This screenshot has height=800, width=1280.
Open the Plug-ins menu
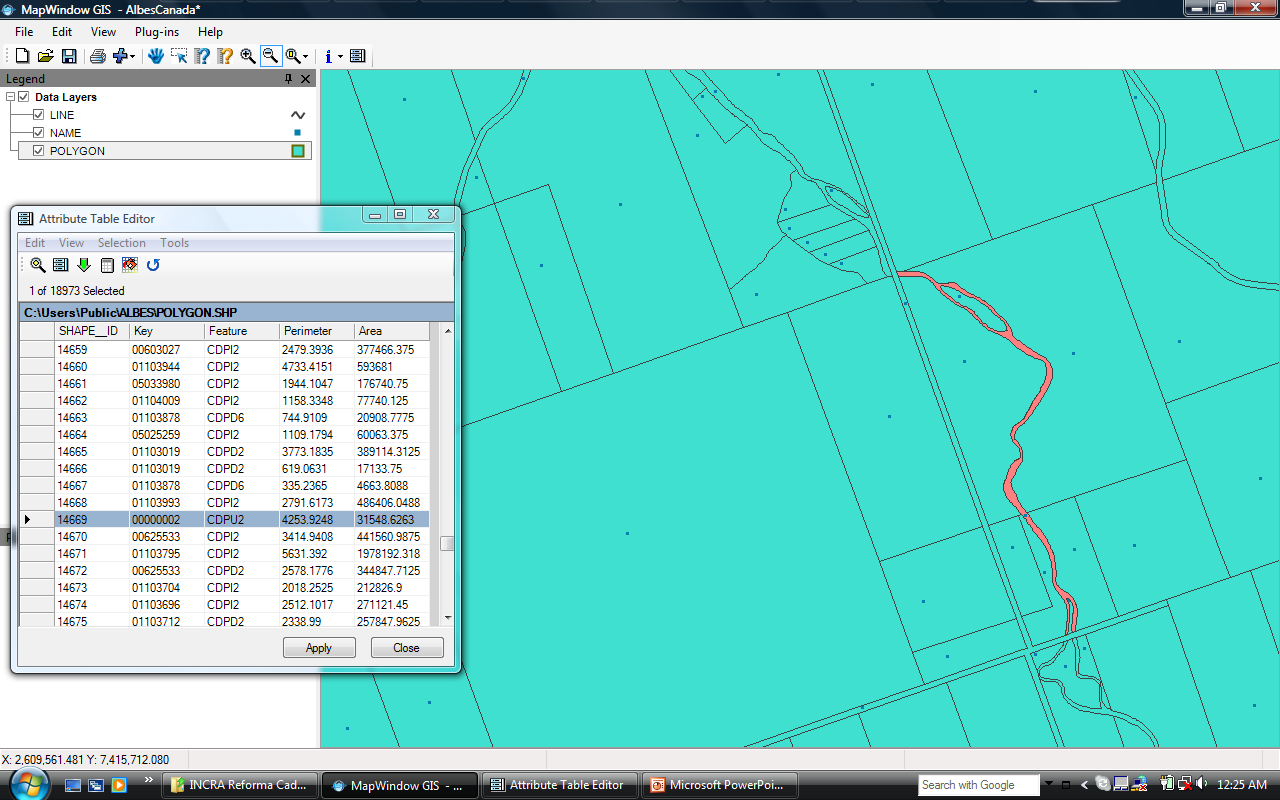click(x=157, y=32)
